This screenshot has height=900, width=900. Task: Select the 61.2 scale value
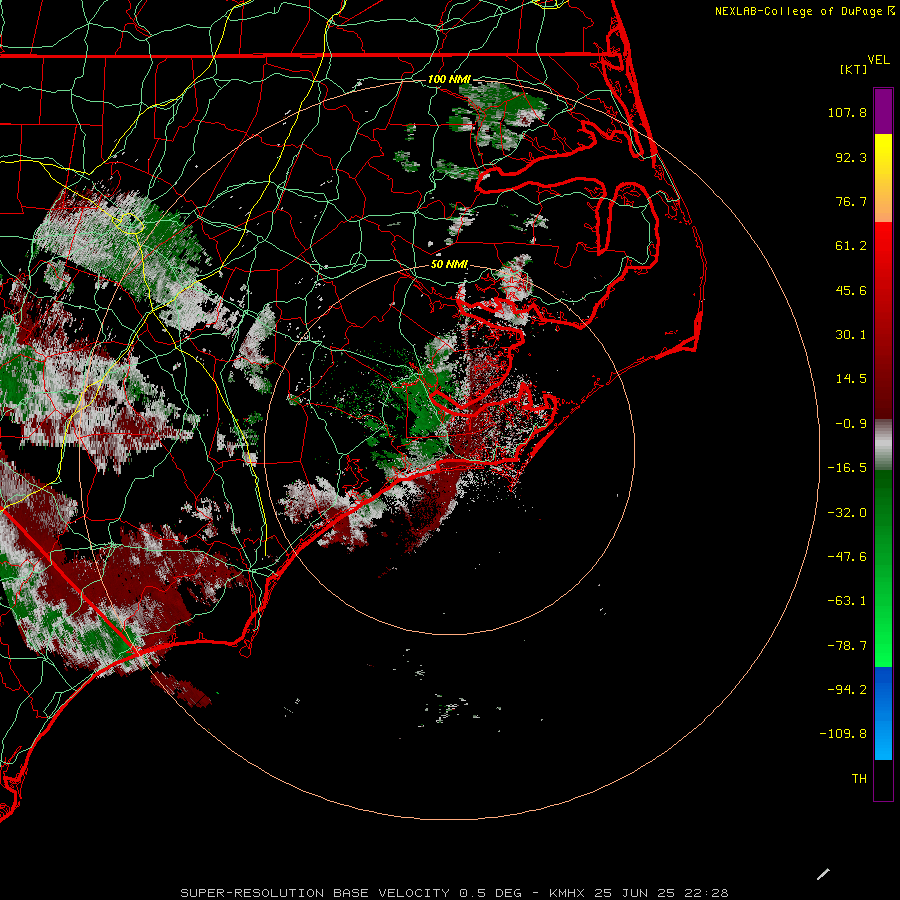[851, 246]
